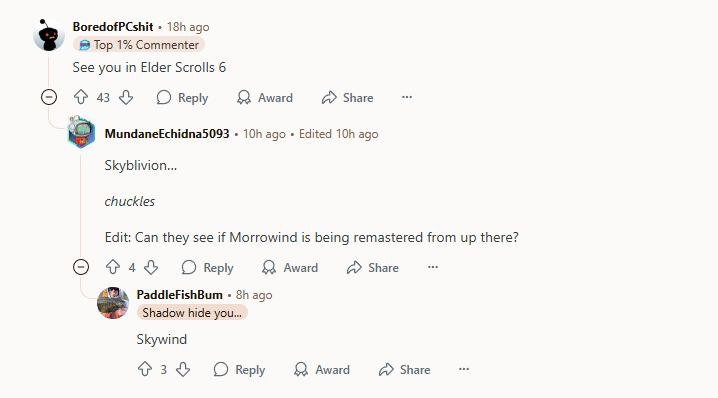The height and width of the screenshot is (398, 718).
Task: Share MundaneEchidna5093's comment
Action: tap(373, 267)
